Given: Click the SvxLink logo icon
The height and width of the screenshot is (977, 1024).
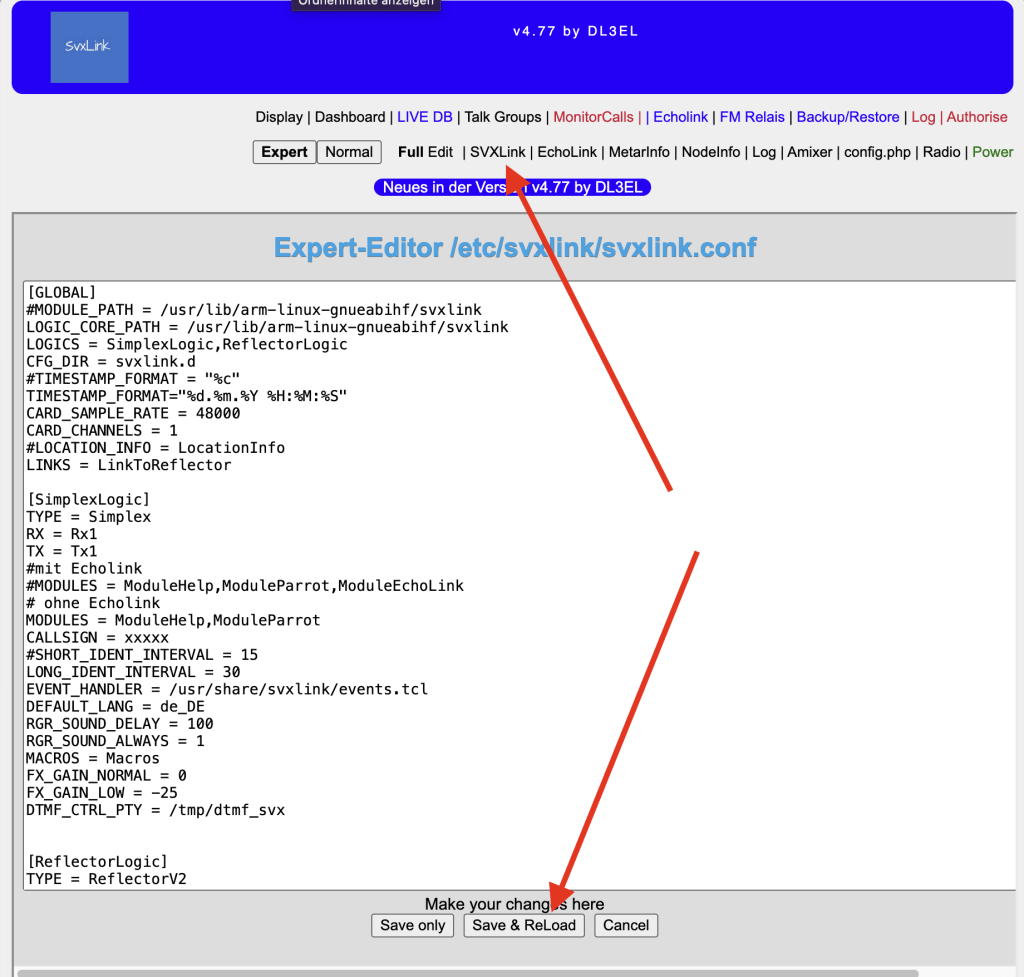Looking at the screenshot, I should tap(89, 47).
